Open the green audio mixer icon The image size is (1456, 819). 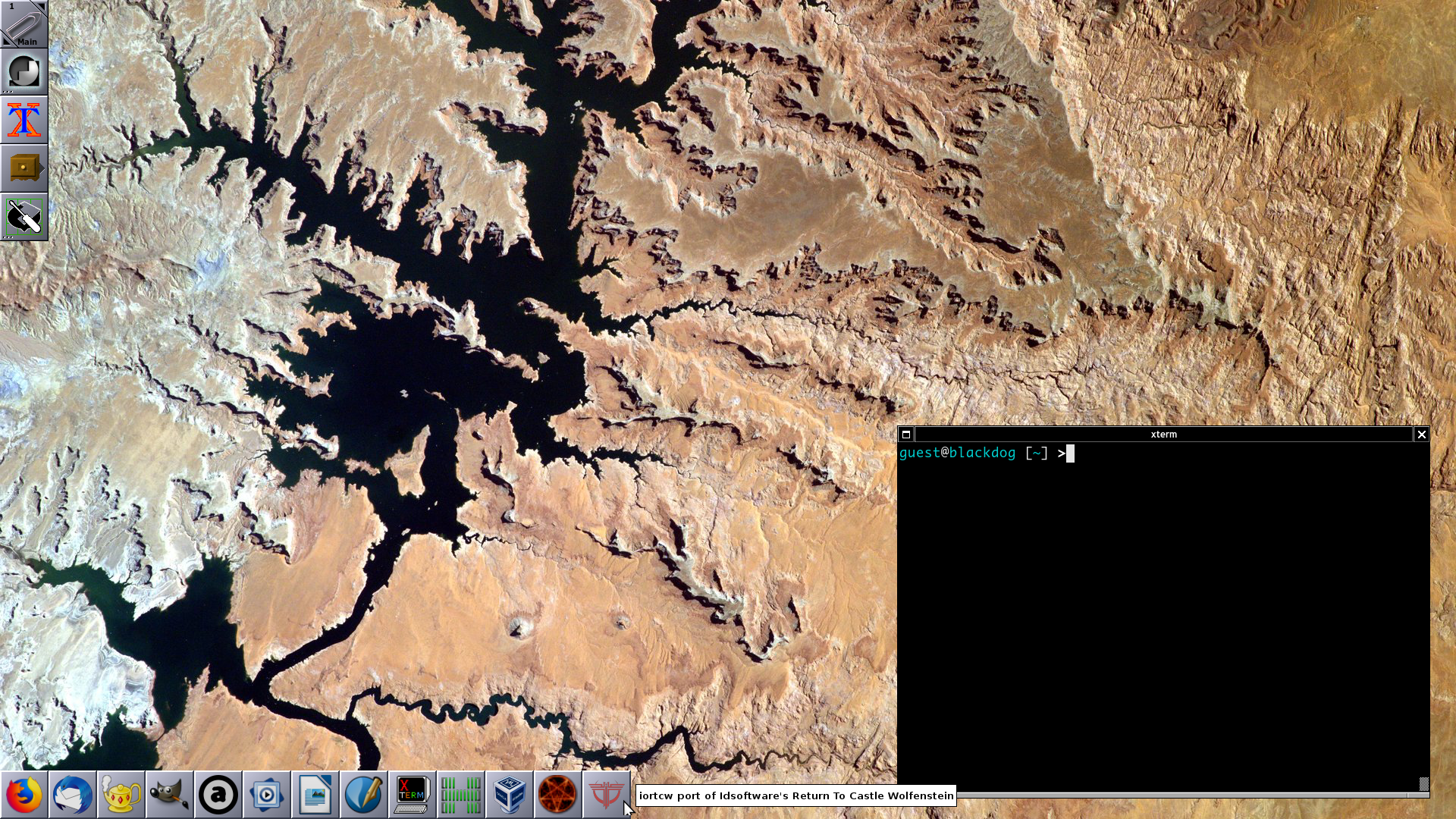click(x=461, y=795)
